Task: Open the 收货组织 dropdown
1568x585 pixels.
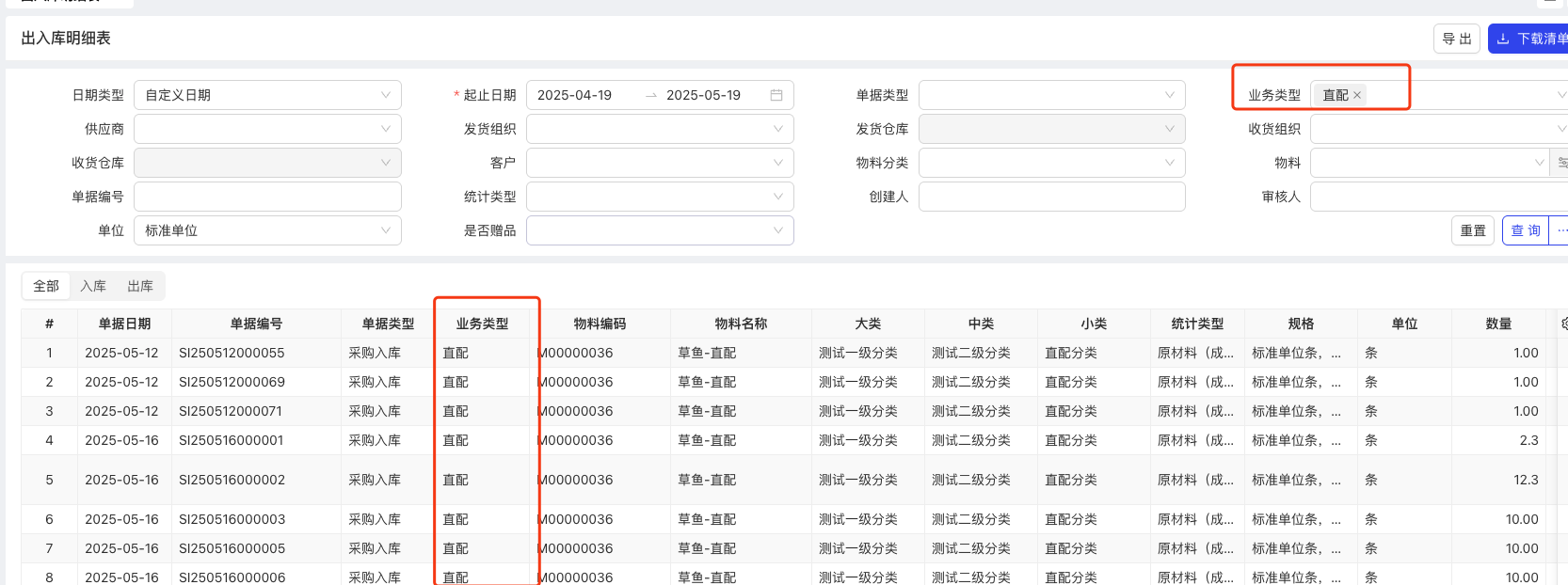Action: pyautogui.click(x=1439, y=129)
